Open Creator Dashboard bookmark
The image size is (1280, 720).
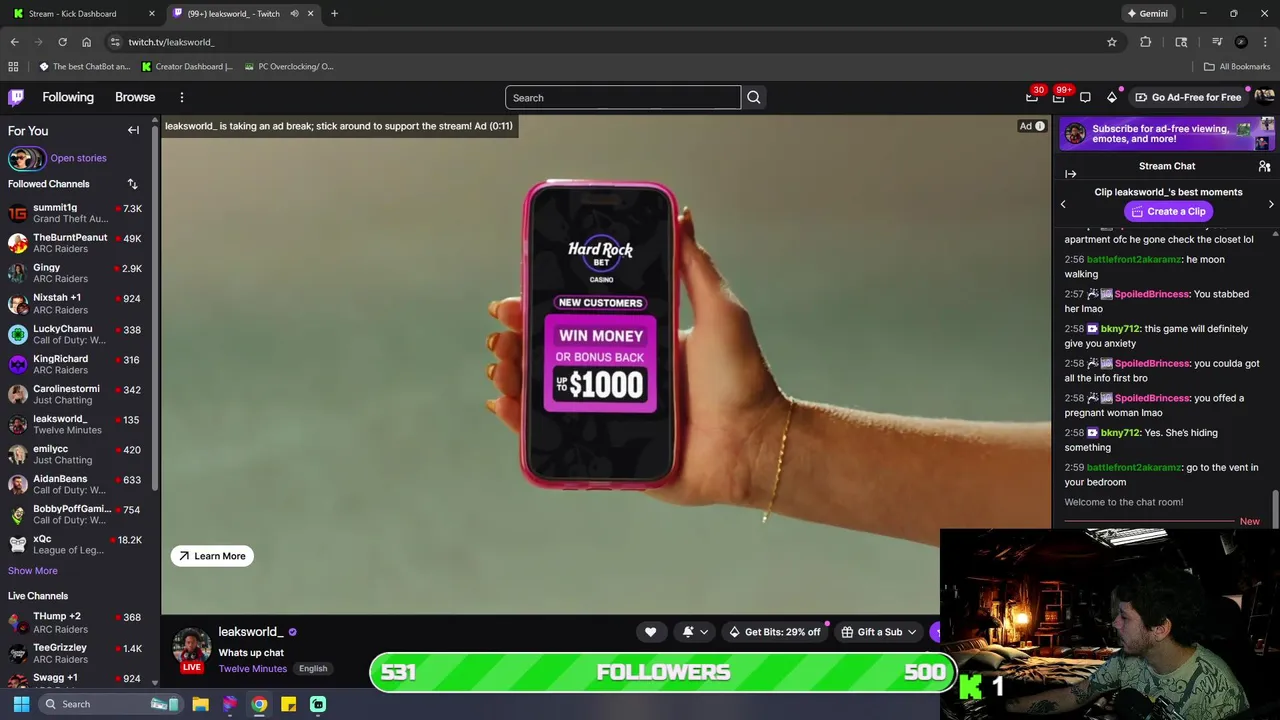click(187, 67)
